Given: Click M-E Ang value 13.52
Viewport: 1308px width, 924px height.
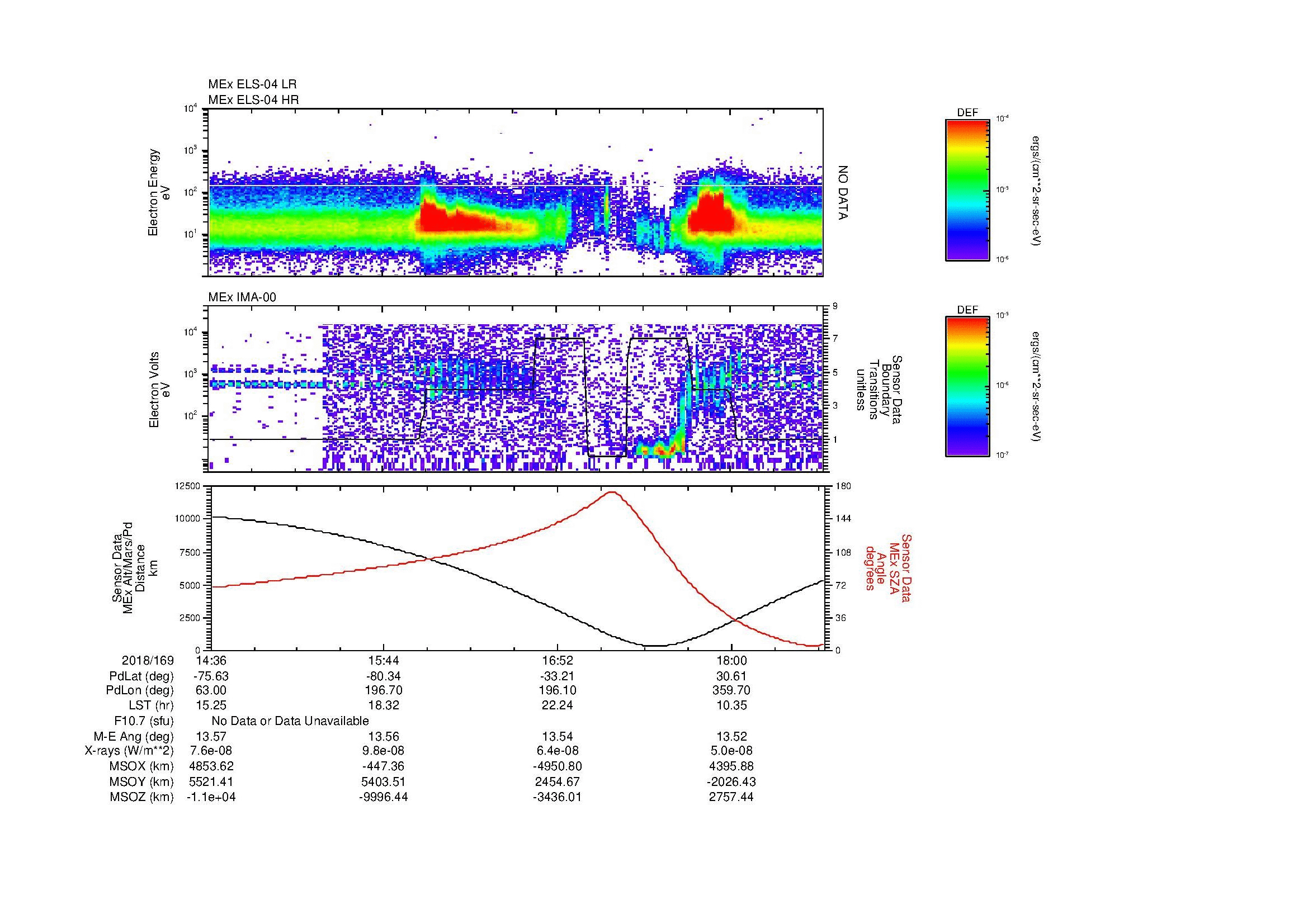Looking at the screenshot, I should point(731,737).
